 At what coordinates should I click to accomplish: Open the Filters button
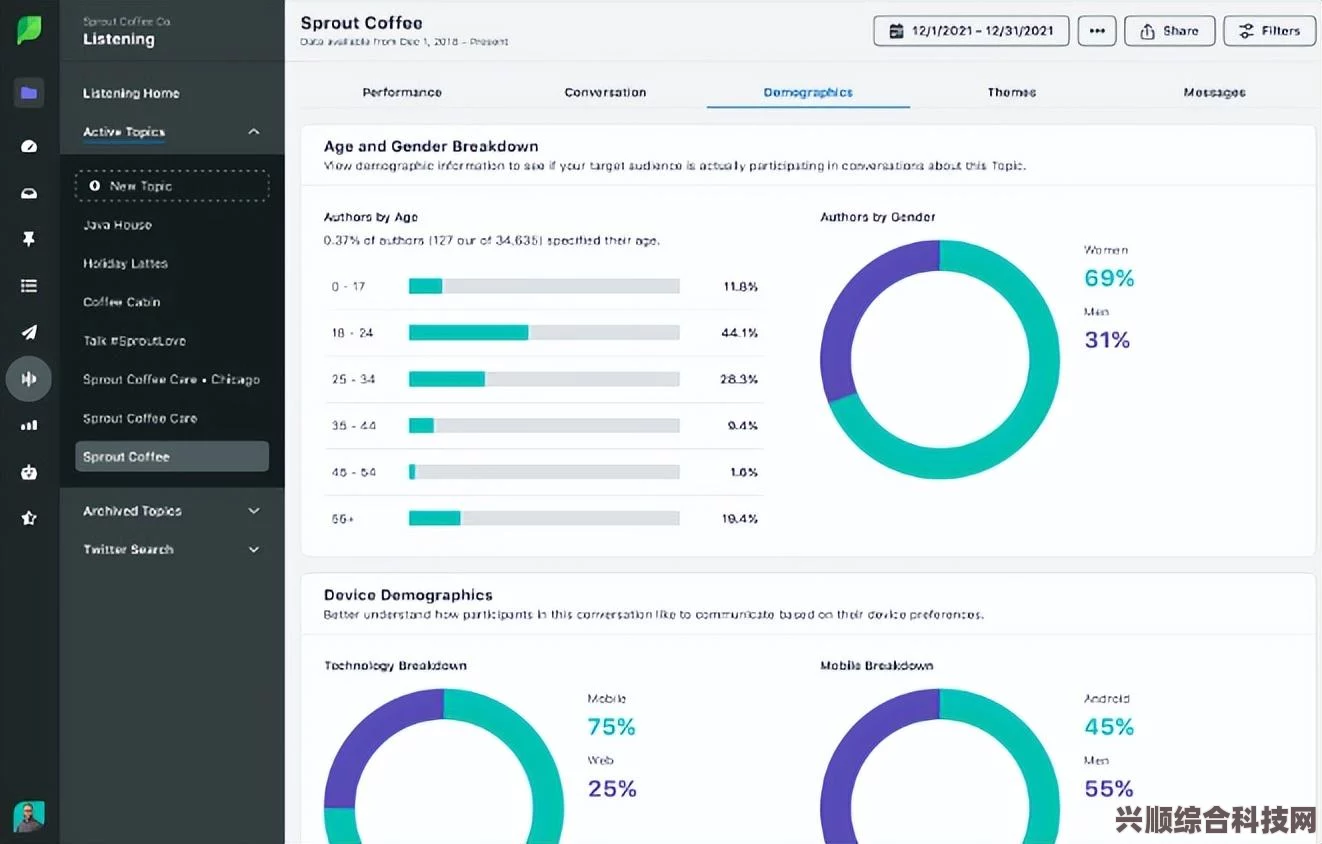1272,31
